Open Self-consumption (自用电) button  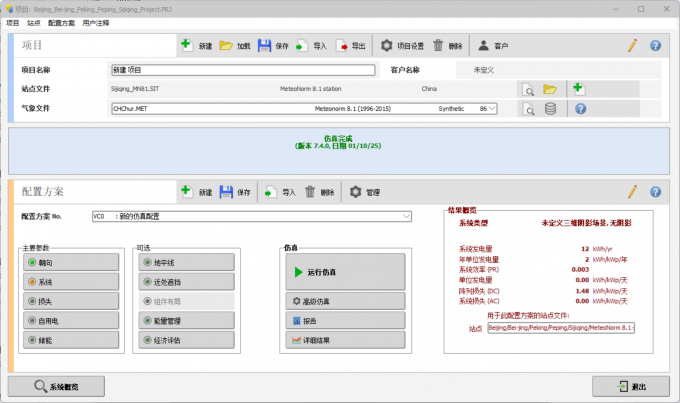tap(71, 321)
